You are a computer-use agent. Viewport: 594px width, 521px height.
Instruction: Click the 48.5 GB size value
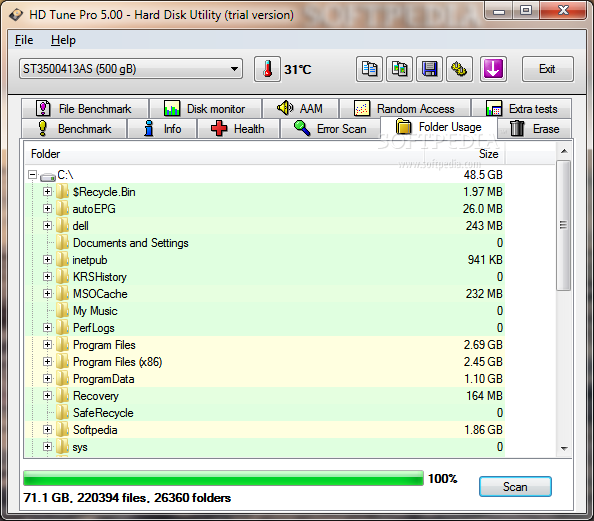click(x=483, y=175)
